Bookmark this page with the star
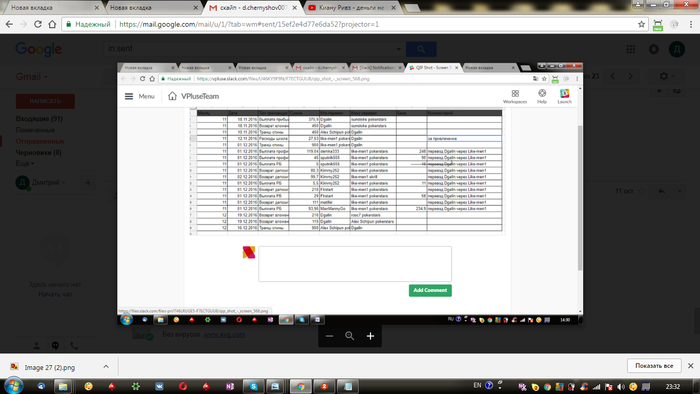Viewport: 700px width, 394px height. [642, 25]
